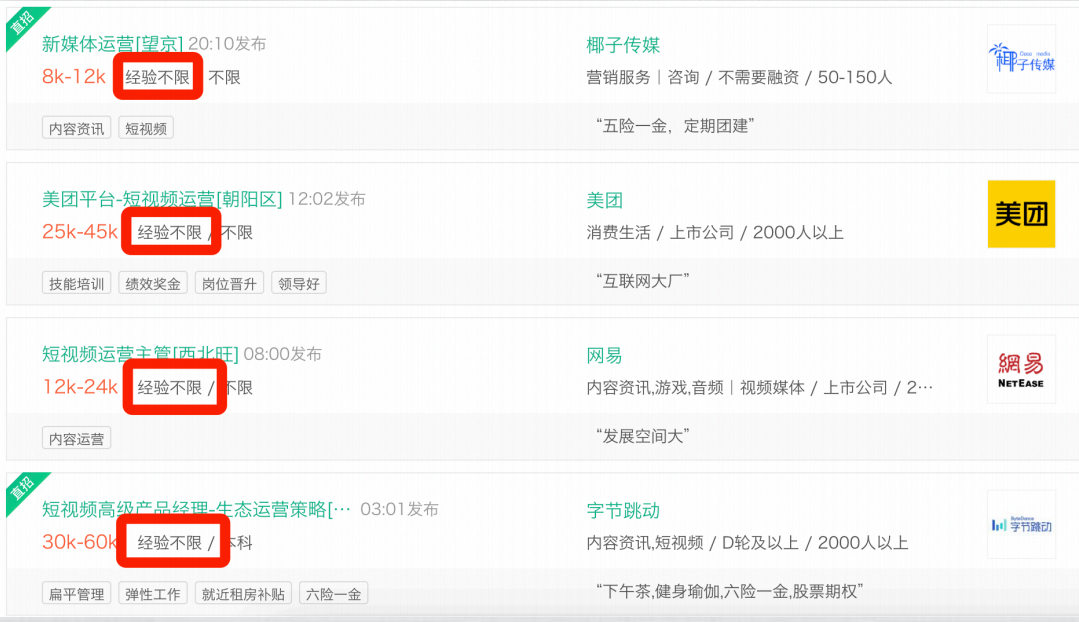Screen dimensions: 1079x622
Task: Select the 内容运营 tag
Action: coord(76,439)
